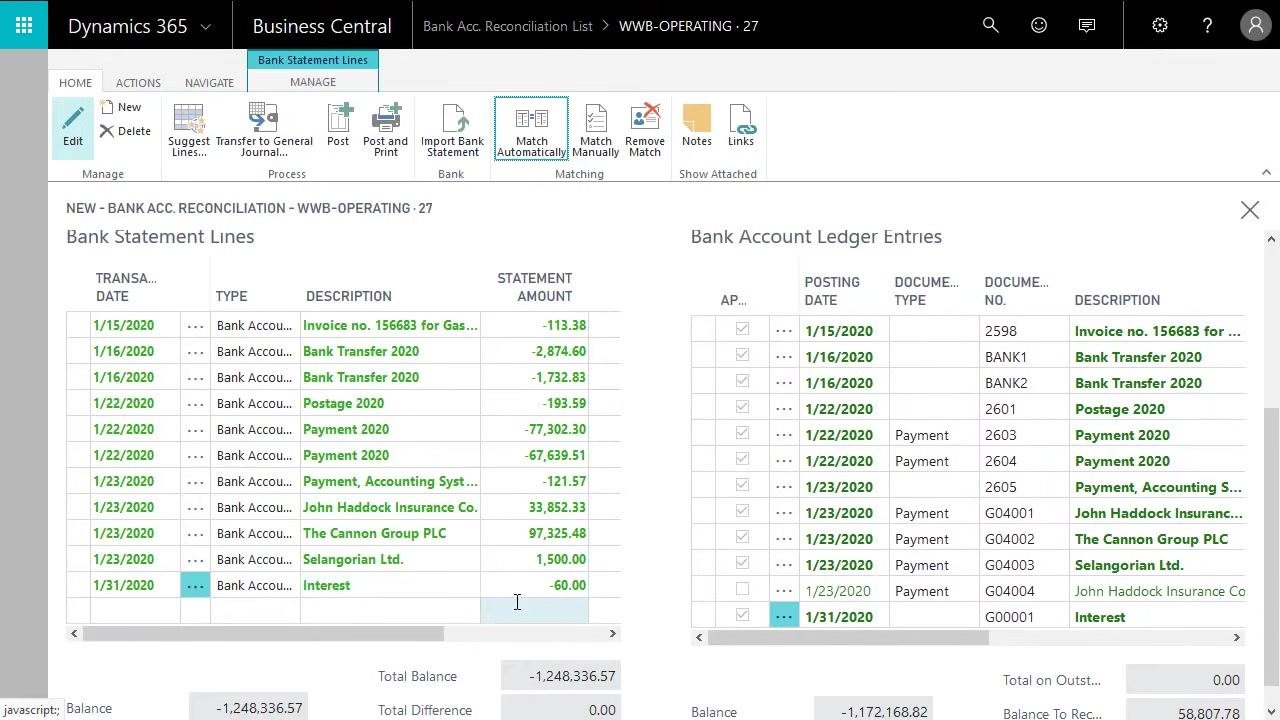Sort by Posting Date column header
This screenshot has width=1280, height=720.
click(x=832, y=291)
